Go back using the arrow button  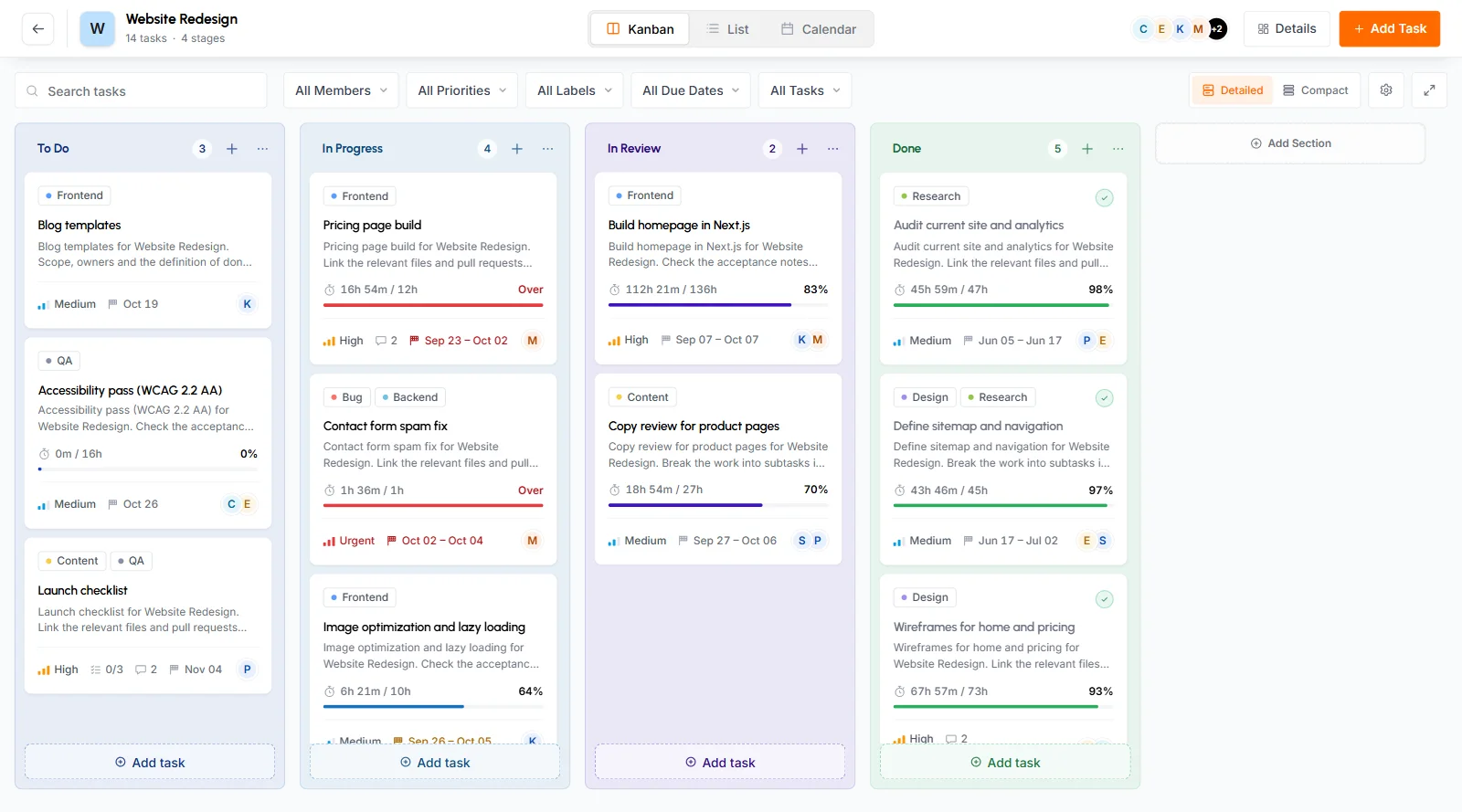click(37, 29)
